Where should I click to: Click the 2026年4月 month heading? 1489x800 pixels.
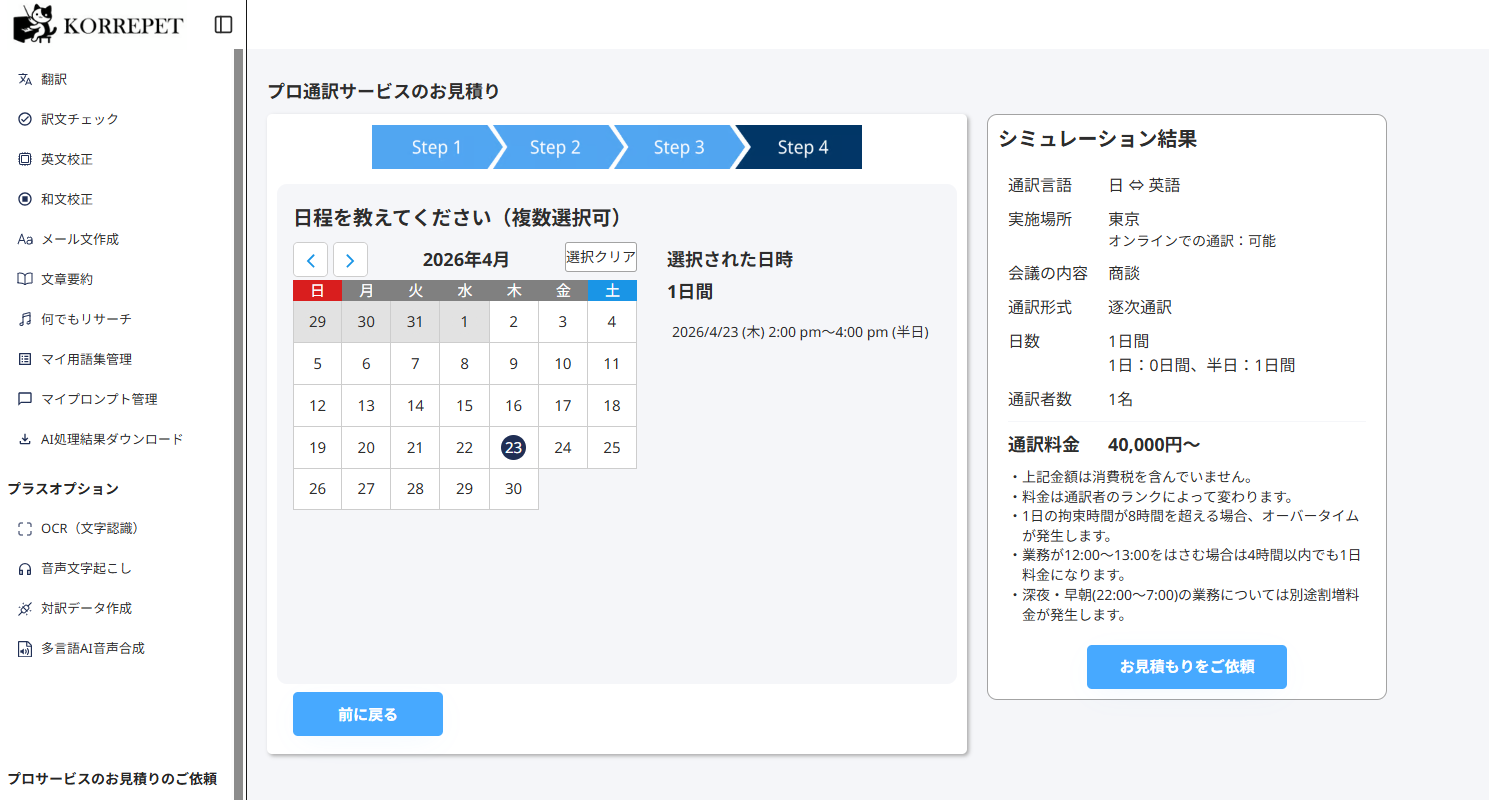466,260
